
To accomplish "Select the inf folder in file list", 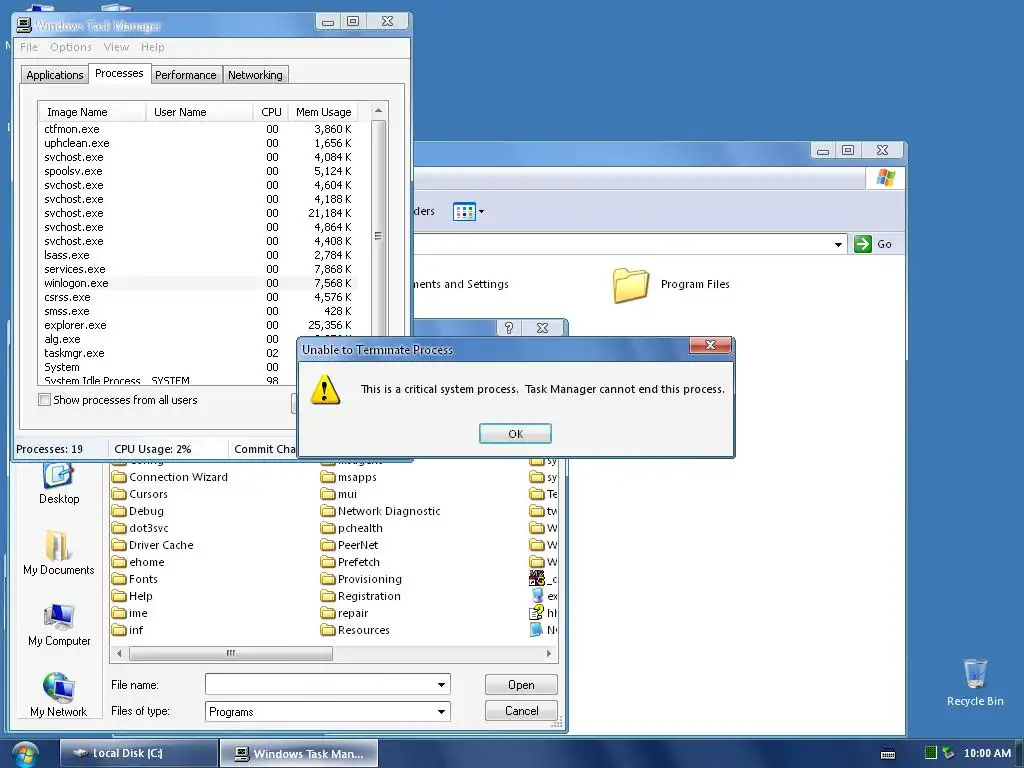I will [x=127, y=630].
